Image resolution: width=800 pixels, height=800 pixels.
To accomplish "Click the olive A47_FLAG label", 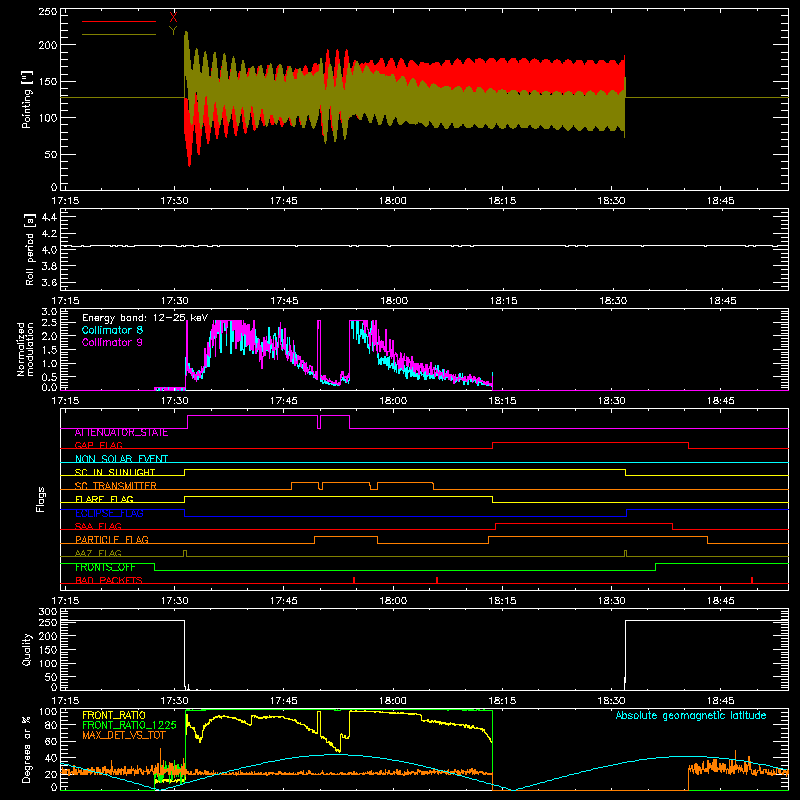I will [x=98, y=553].
